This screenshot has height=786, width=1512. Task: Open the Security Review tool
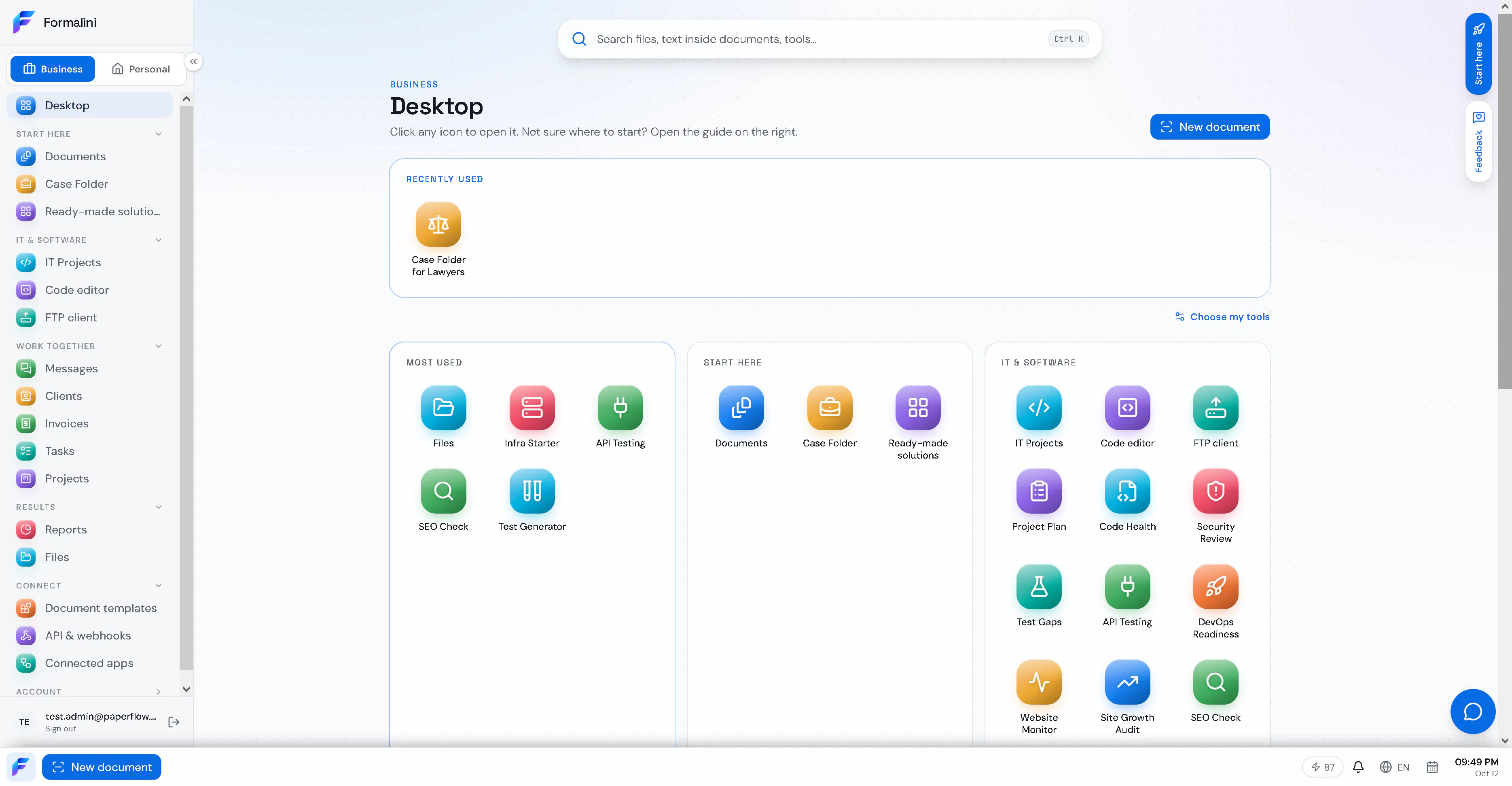coord(1216,506)
